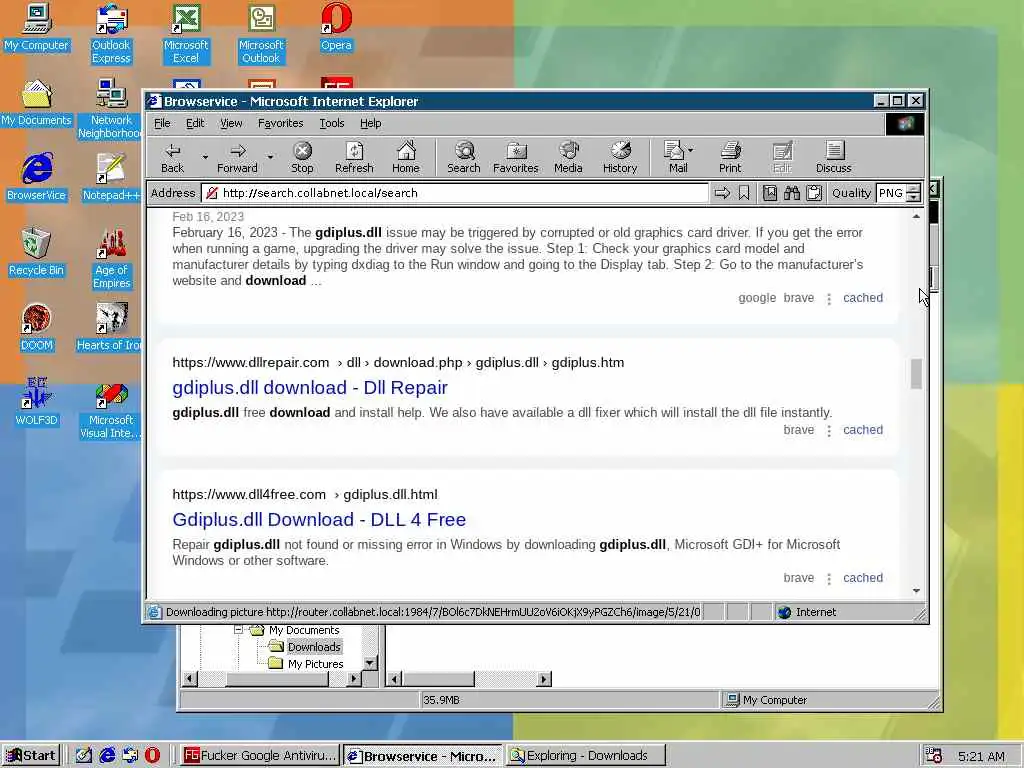Collapse My Documents tree node in Explorer
Screen dimensions: 1024x768
[x=238, y=630]
